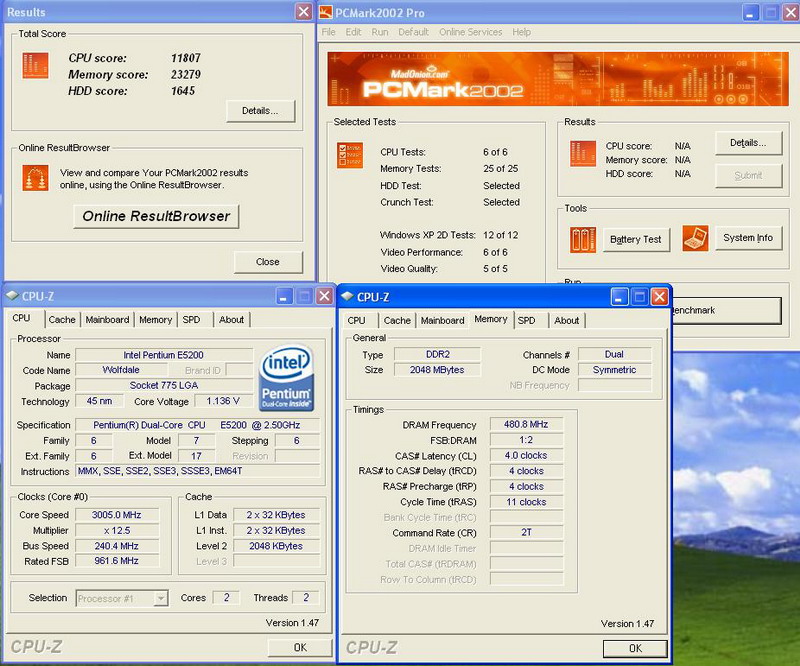Open the Run menu in PCMark2002

(x=380, y=32)
